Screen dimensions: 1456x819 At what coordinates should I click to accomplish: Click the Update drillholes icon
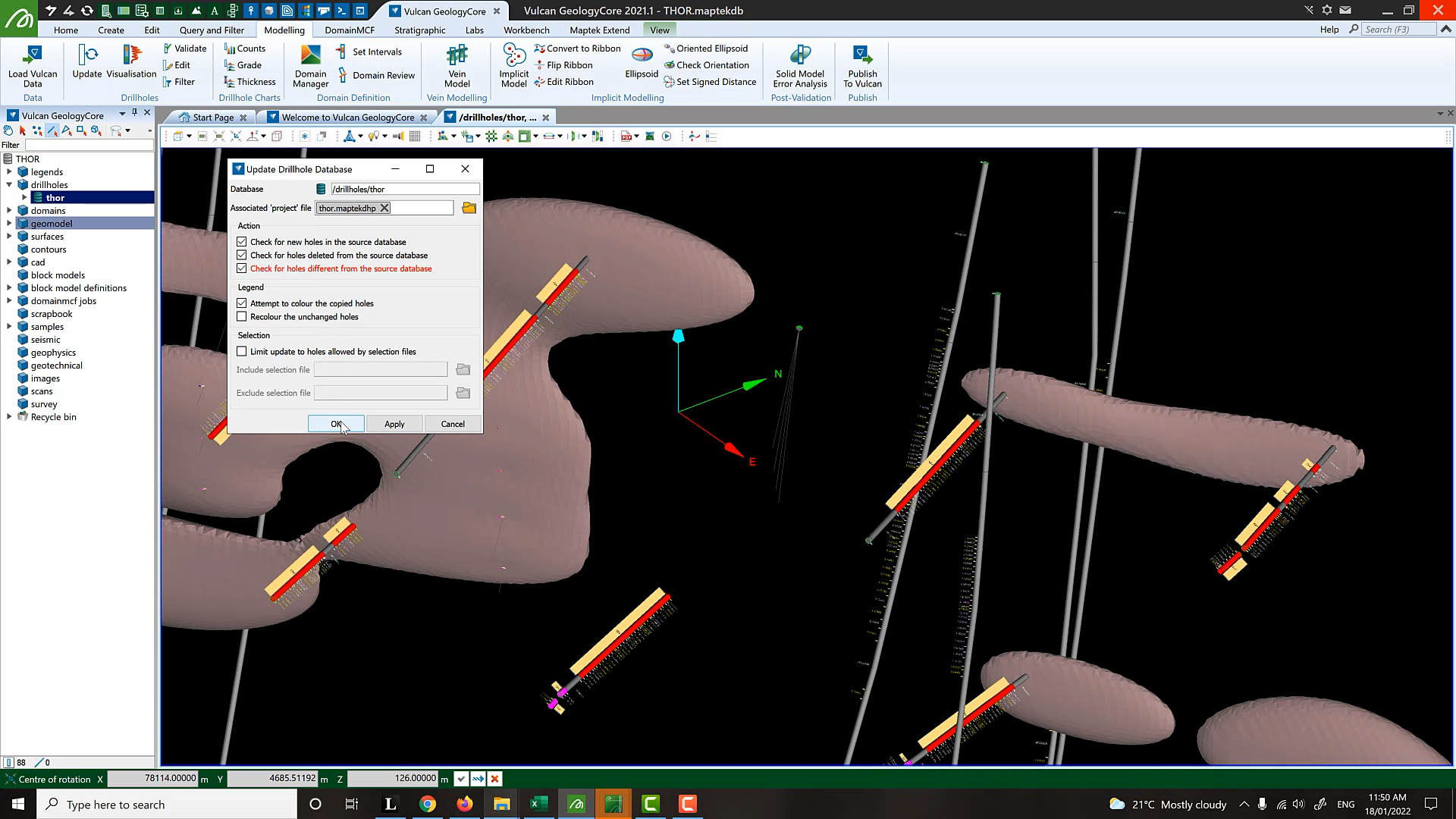point(87,61)
